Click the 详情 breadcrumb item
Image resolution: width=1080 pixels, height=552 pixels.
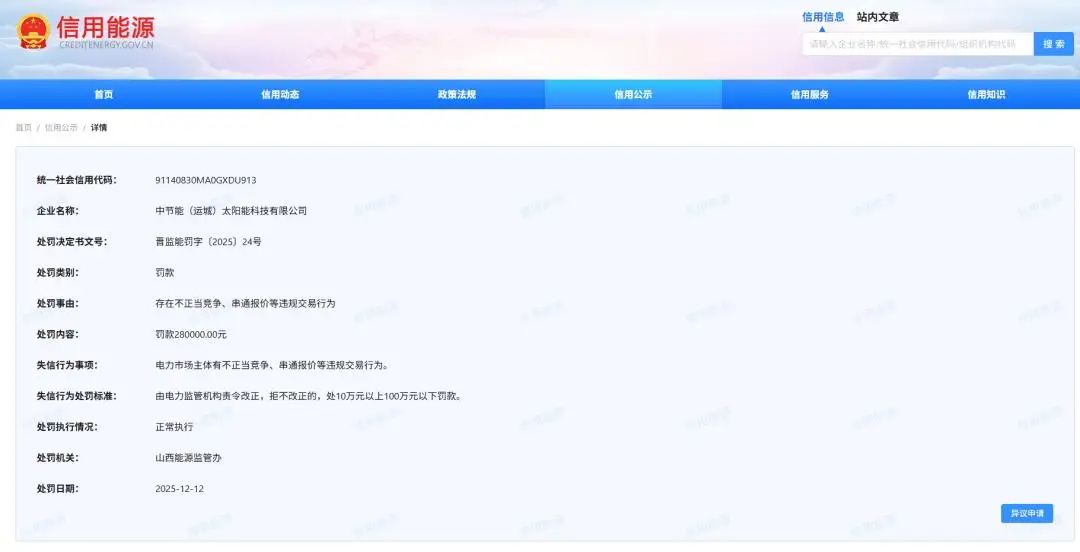(x=99, y=128)
